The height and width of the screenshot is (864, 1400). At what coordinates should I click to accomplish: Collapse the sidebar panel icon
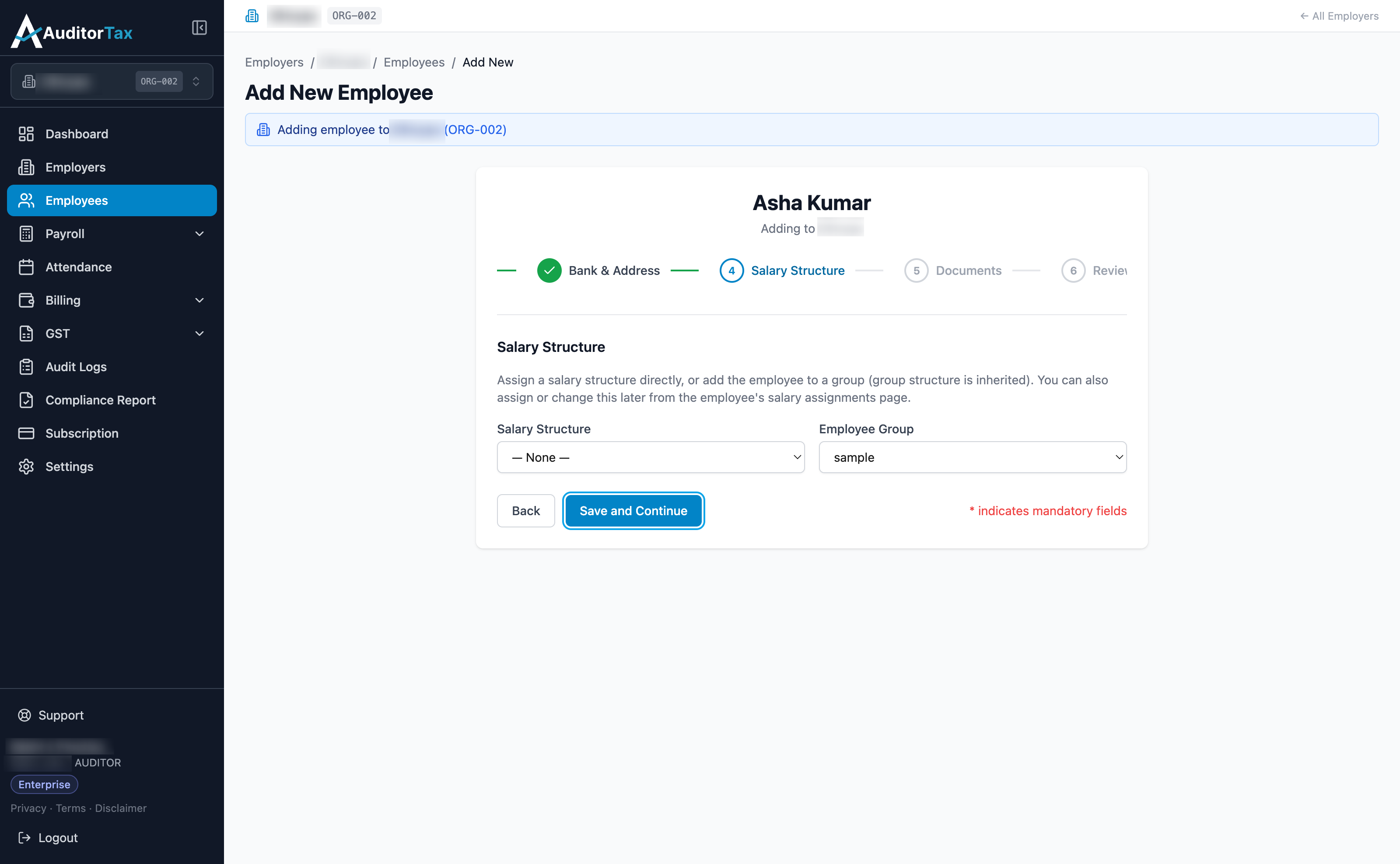coord(199,28)
